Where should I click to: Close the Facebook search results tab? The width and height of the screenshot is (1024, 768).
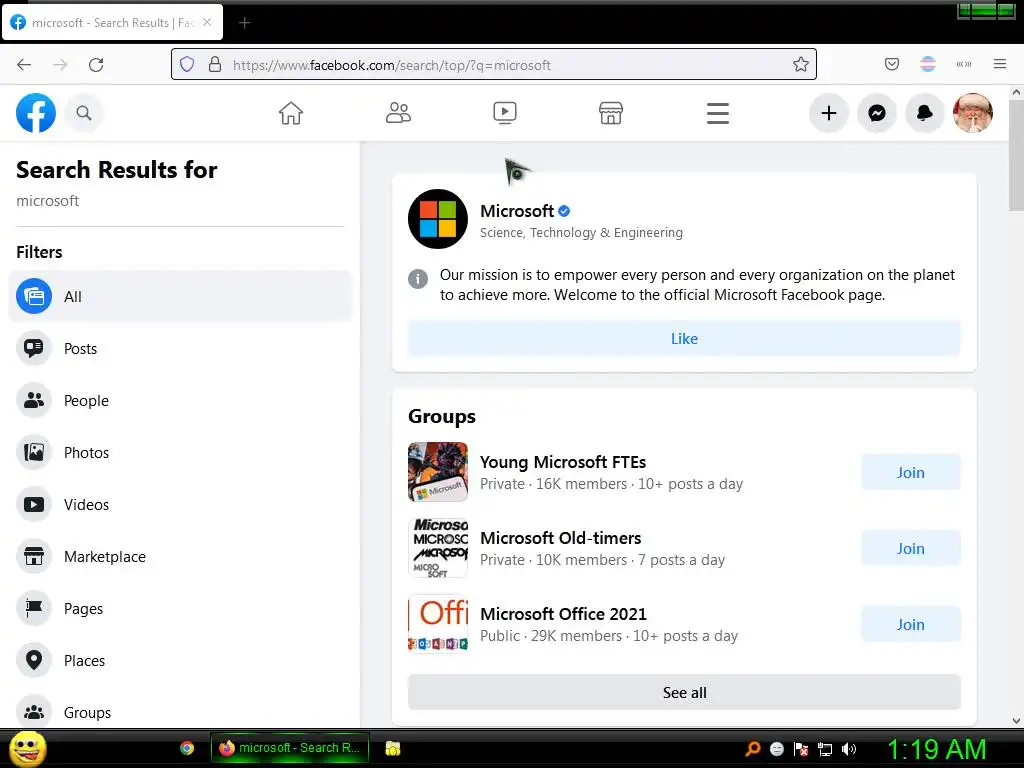[x=207, y=22]
